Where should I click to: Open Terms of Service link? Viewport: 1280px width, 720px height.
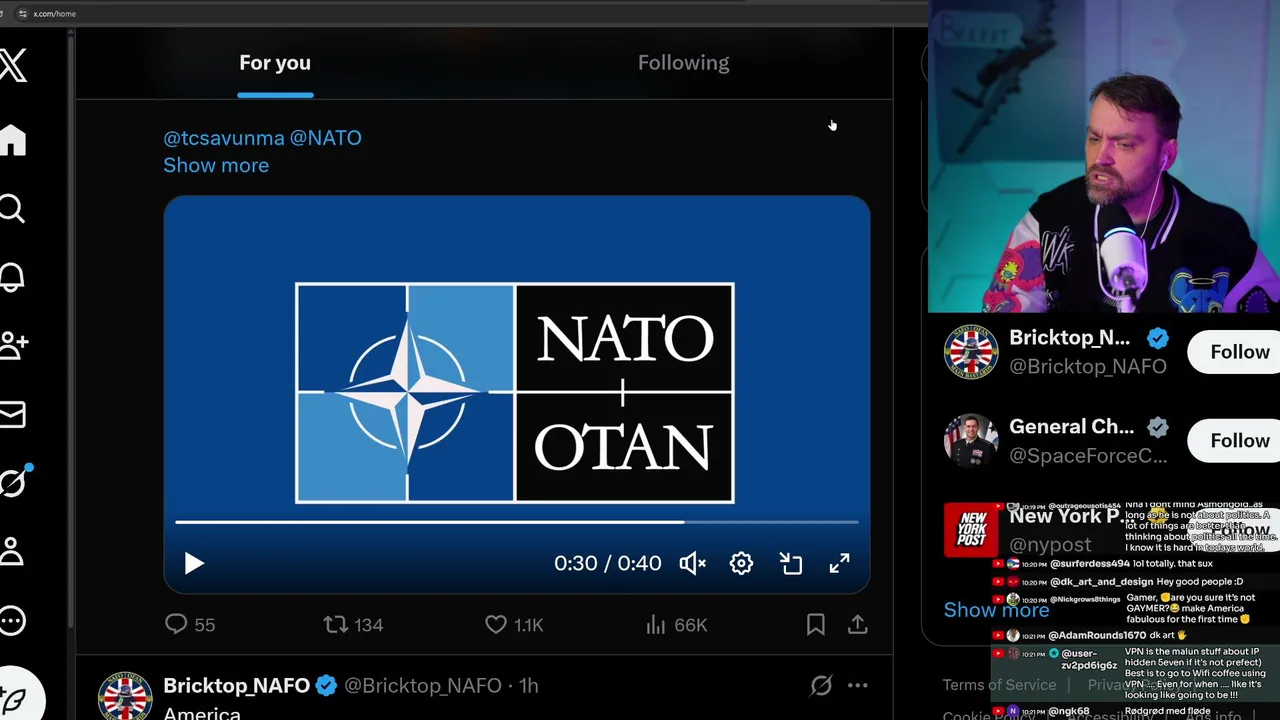(999, 685)
